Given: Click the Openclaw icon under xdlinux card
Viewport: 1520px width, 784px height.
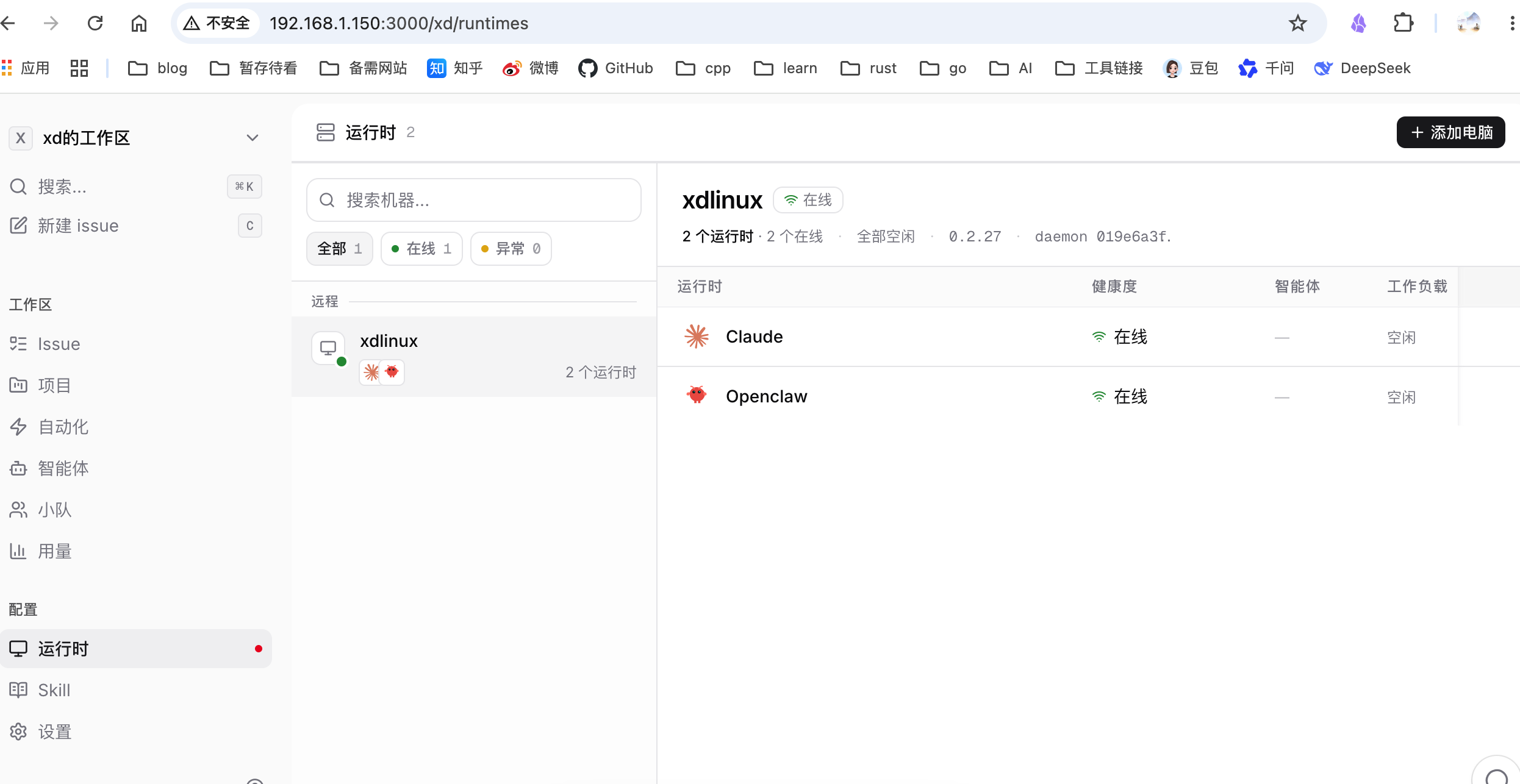Looking at the screenshot, I should (x=392, y=372).
